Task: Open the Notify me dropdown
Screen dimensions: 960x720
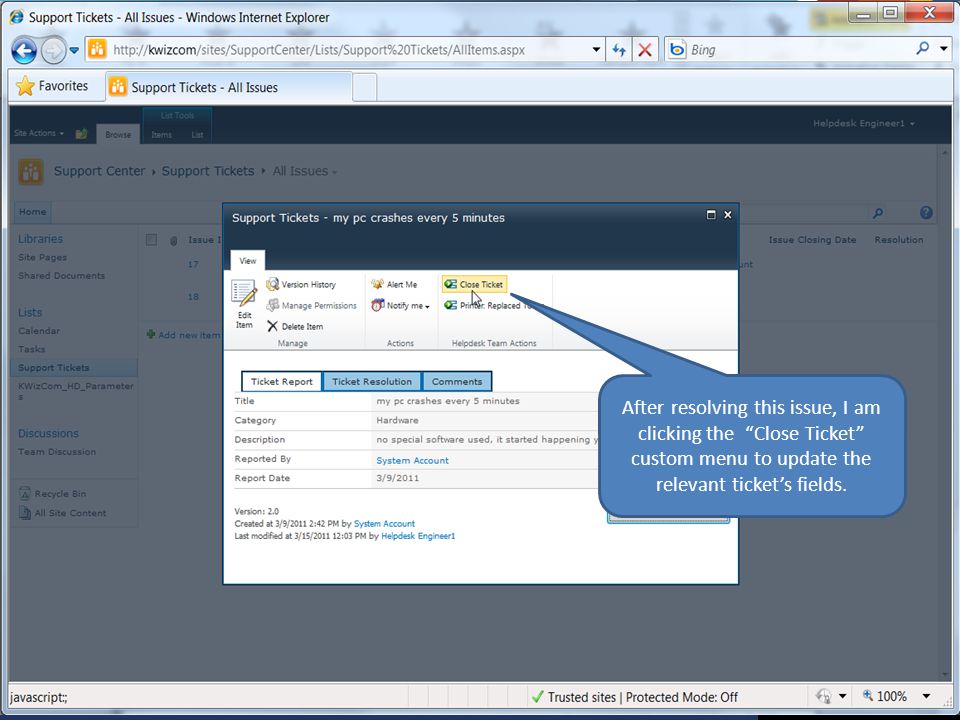Action: point(400,306)
